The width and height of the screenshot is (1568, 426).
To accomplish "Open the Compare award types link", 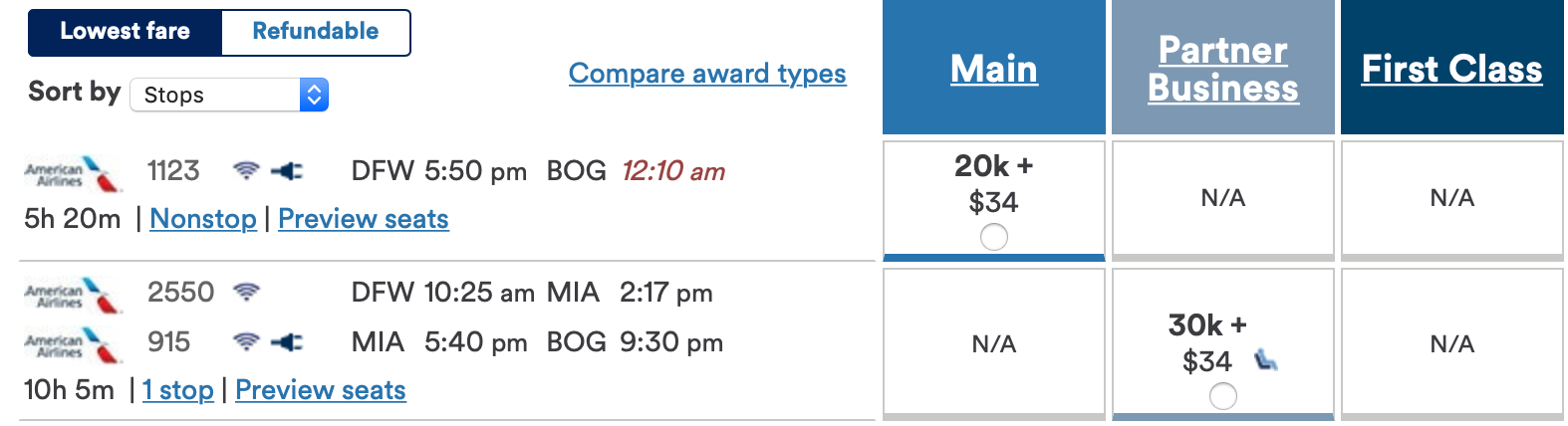I will click(x=707, y=74).
